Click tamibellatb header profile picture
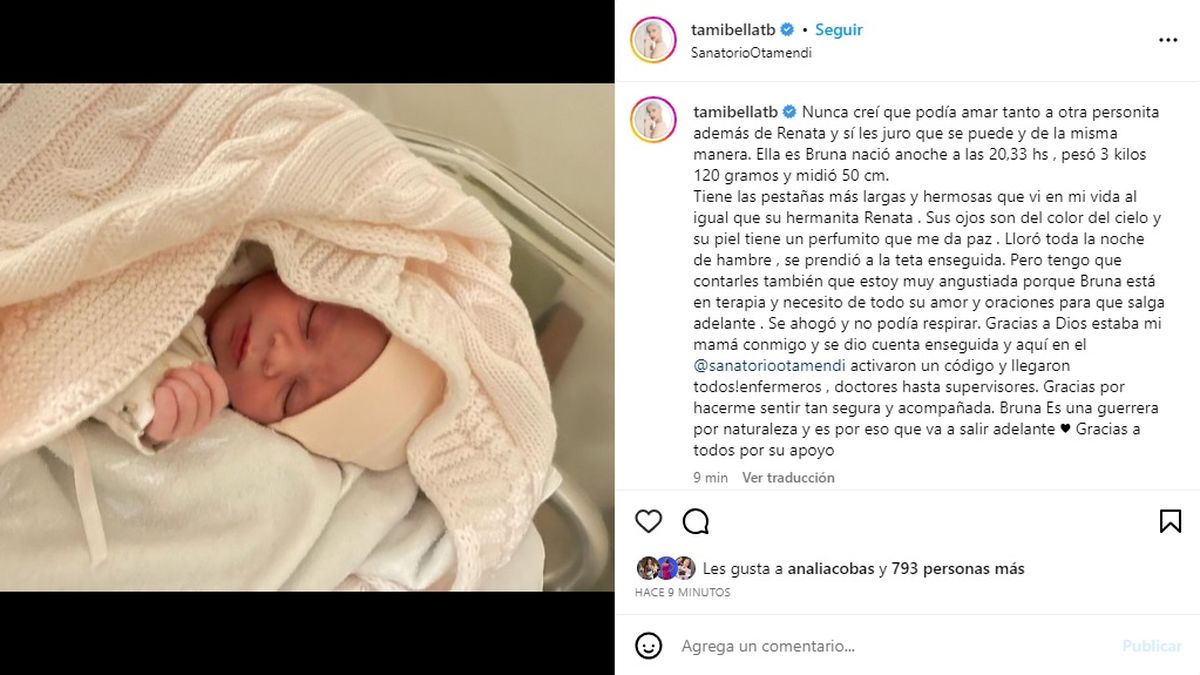This screenshot has width=1200, height=675. tap(654, 40)
